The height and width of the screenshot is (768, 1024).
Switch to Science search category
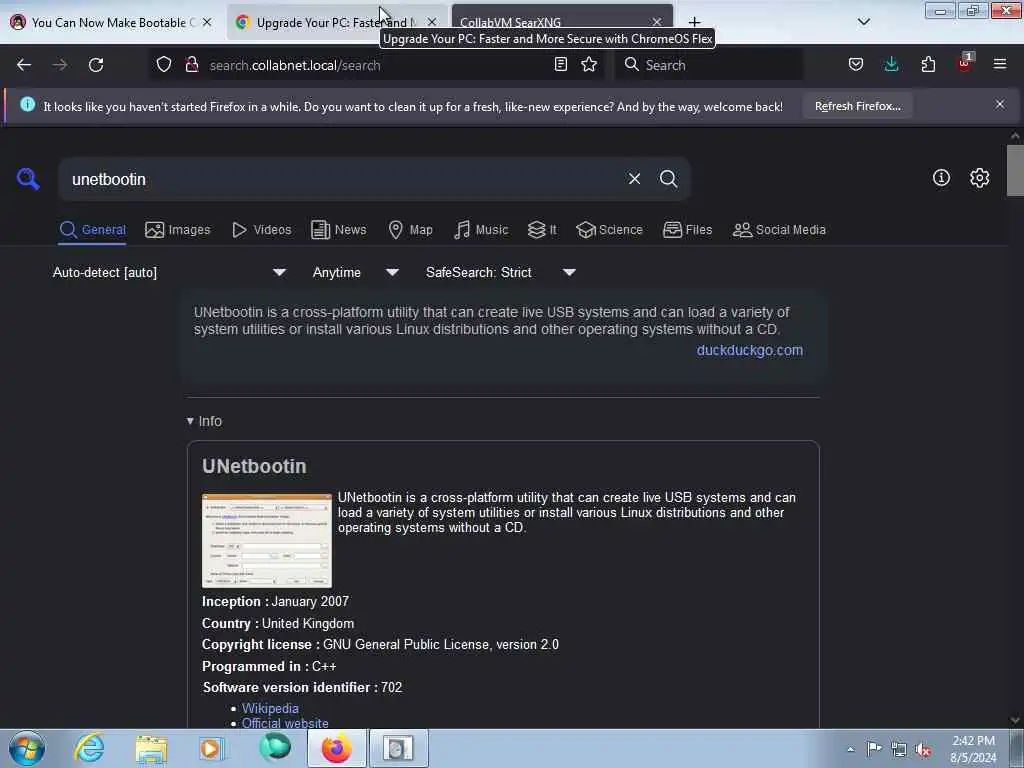(609, 230)
